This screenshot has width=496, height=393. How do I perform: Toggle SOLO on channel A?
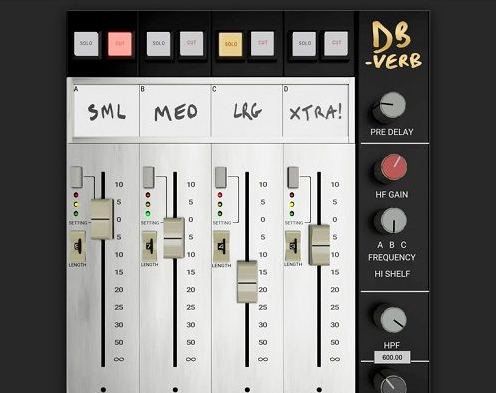pos(86,44)
